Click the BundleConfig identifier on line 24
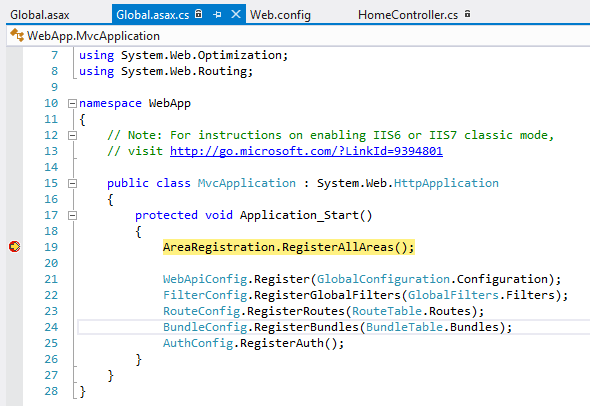 pyautogui.click(x=205, y=327)
